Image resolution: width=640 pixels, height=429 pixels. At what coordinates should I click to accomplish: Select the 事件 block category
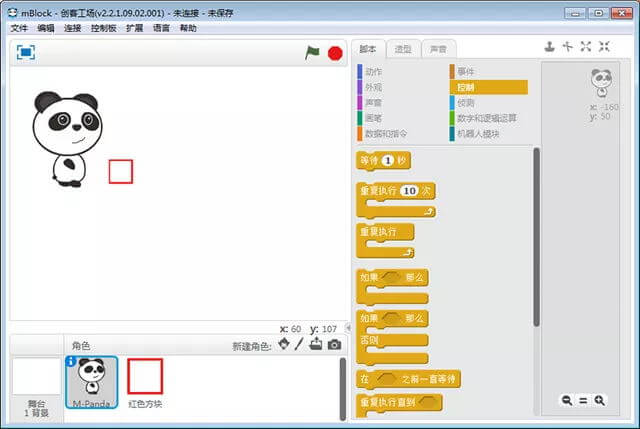coord(463,72)
